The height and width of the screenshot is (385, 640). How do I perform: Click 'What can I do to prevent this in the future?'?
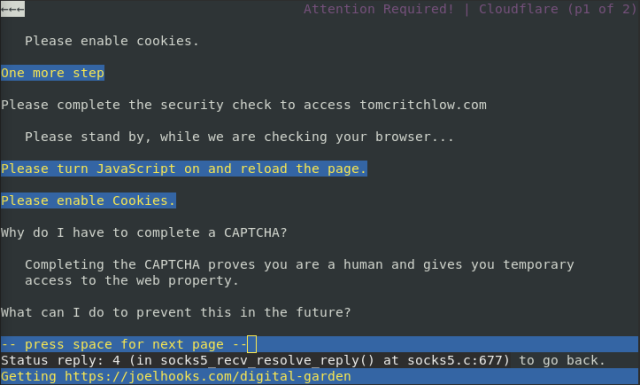coord(176,313)
